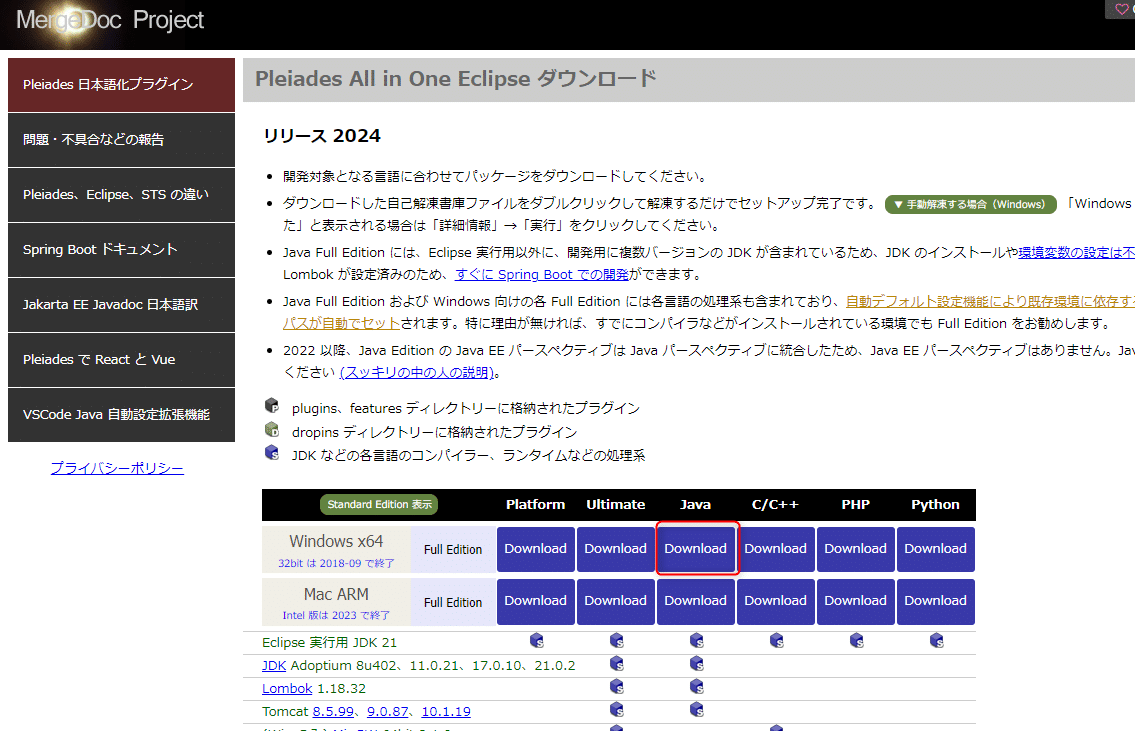Click the Mac ARM row label

336,594
